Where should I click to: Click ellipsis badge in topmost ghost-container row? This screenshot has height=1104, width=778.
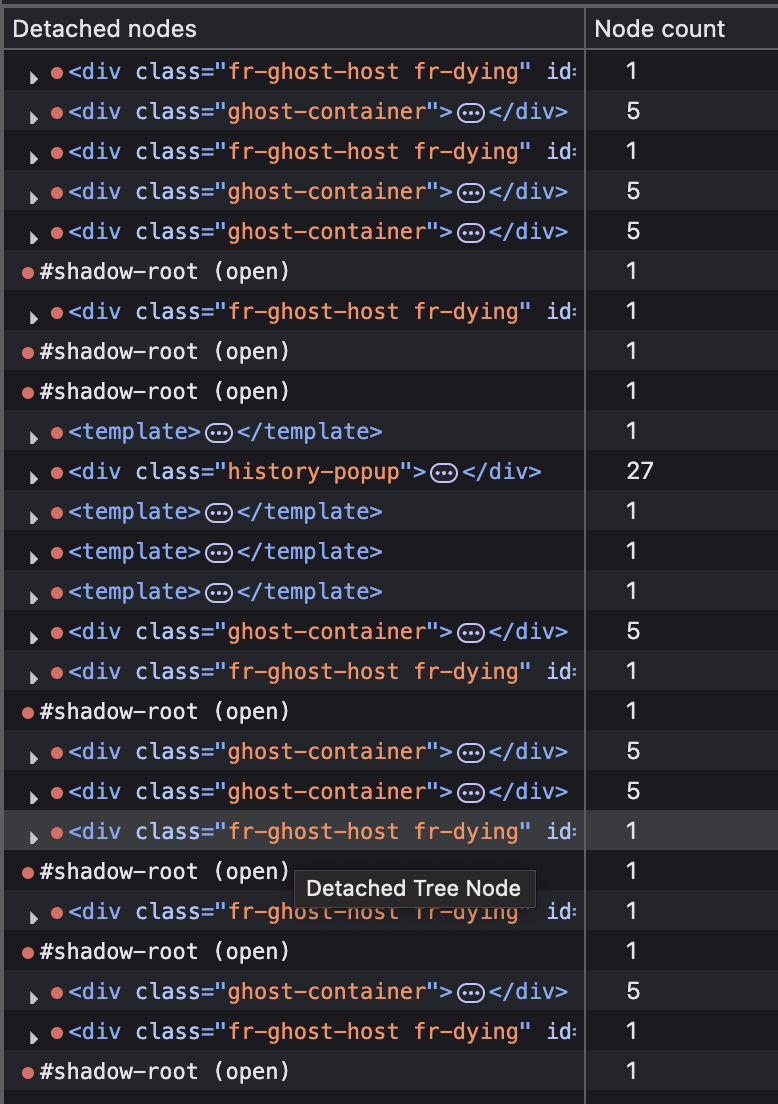point(470,112)
